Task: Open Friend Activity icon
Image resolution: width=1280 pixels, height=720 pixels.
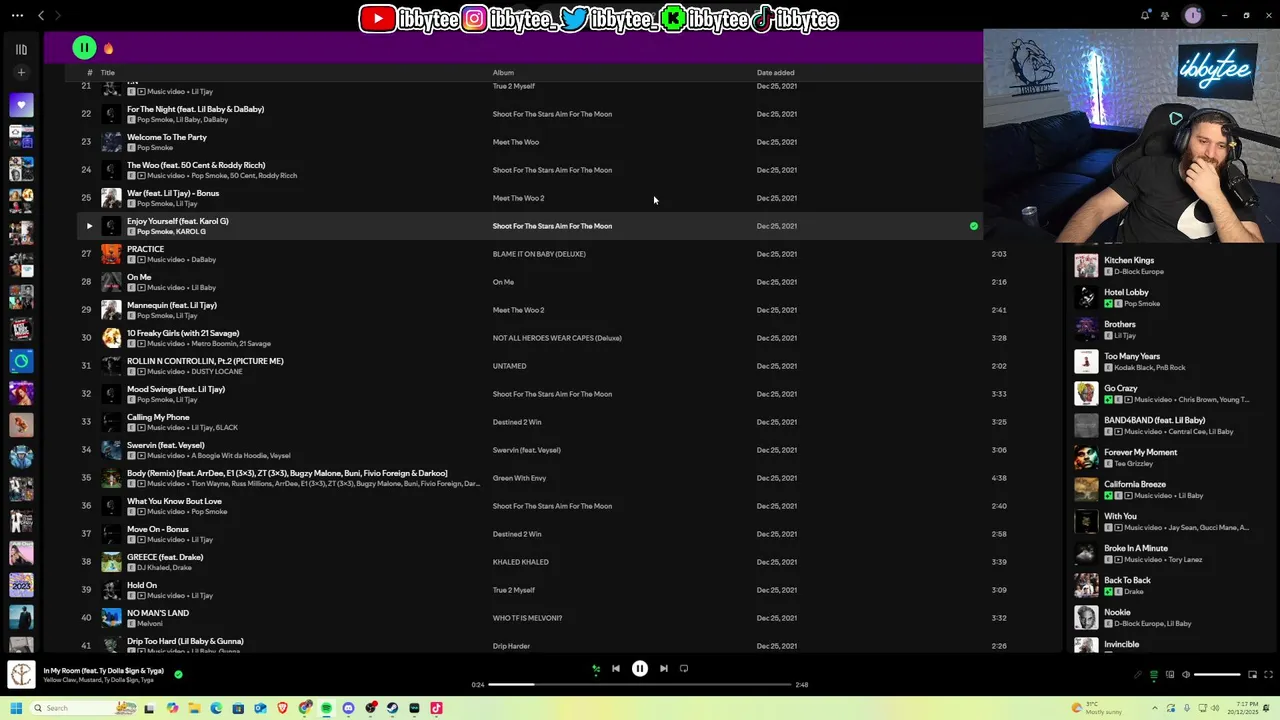Action: (1165, 15)
